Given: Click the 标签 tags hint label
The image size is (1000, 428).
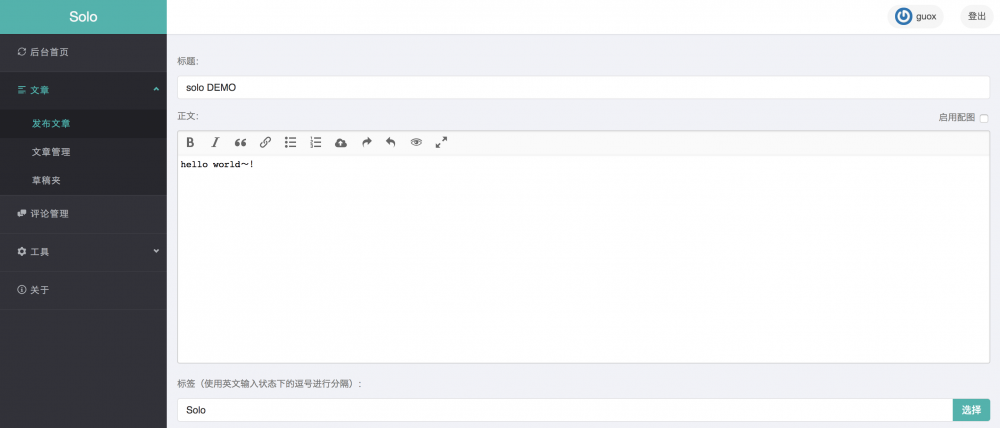Looking at the screenshot, I should pyautogui.click(x=270, y=384).
